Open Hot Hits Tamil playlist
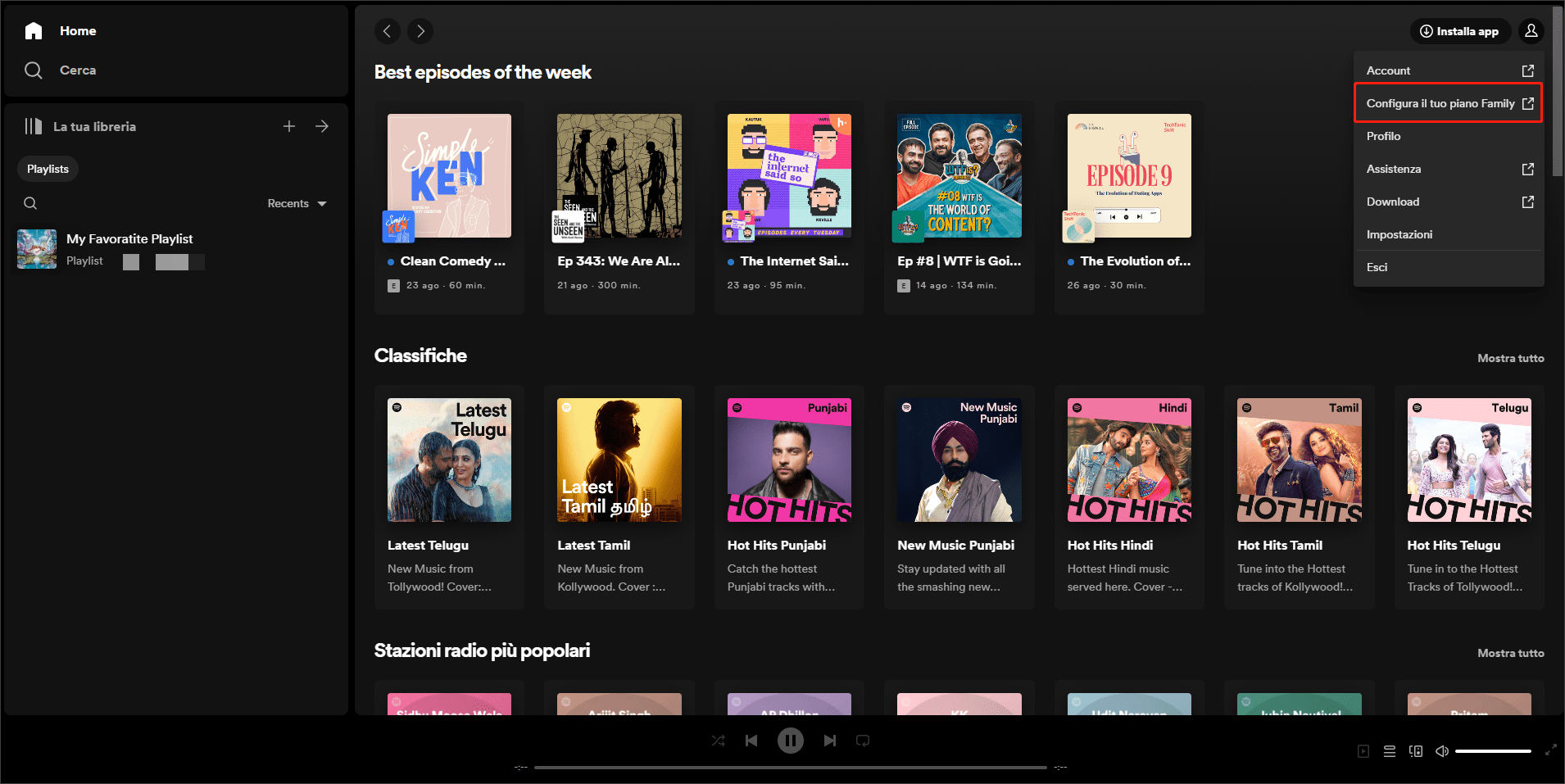 click(x=1300, y=497)
